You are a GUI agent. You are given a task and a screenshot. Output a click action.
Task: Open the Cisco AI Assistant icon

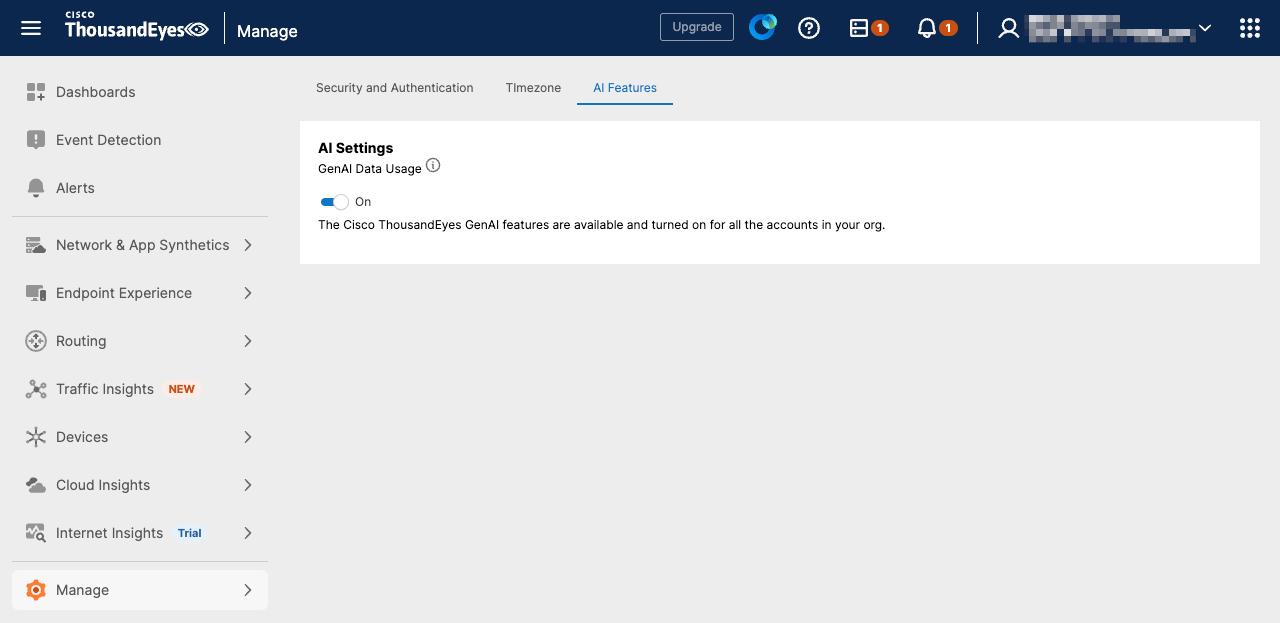(763, 28)
